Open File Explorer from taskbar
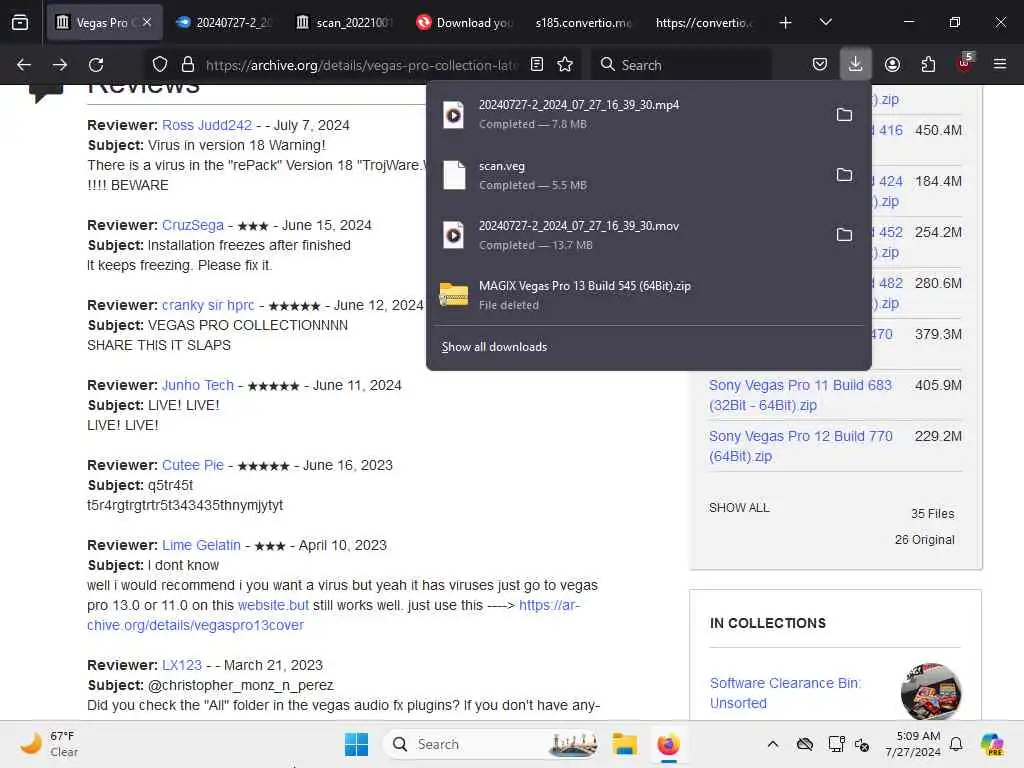 pos(624,744)
